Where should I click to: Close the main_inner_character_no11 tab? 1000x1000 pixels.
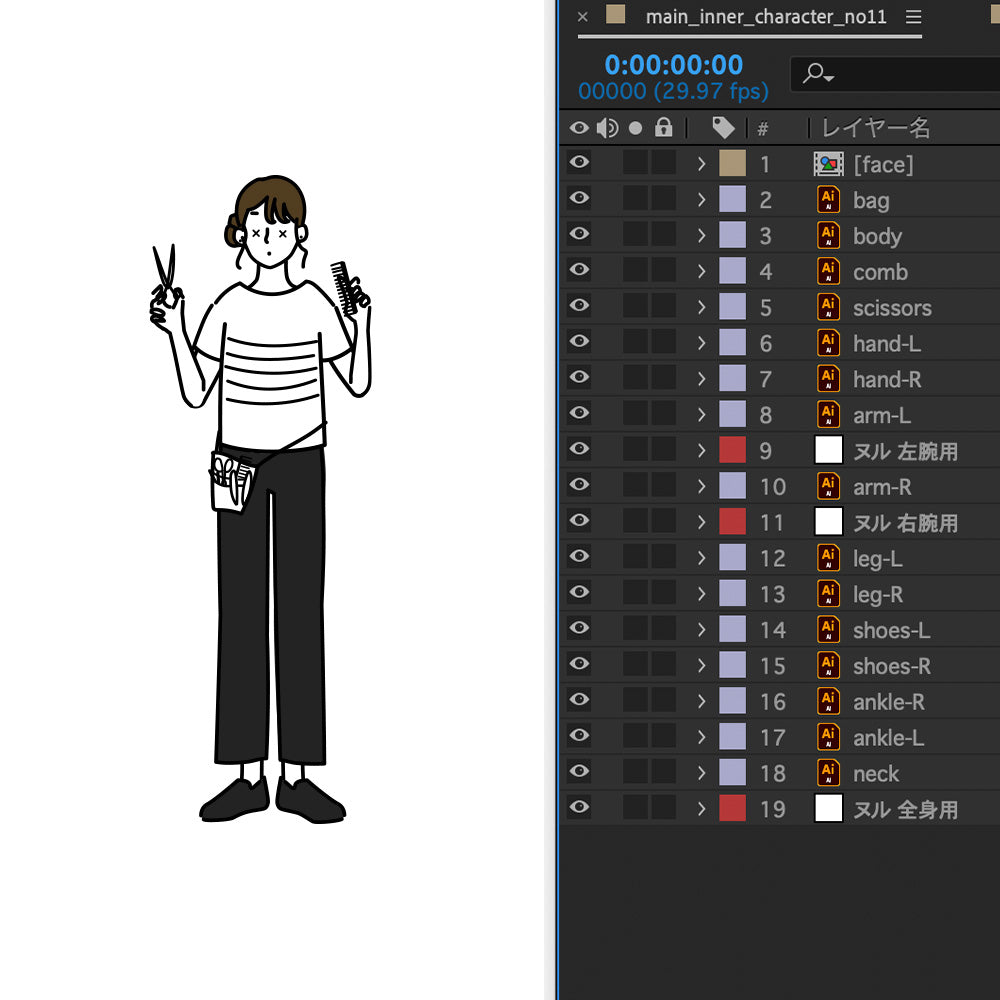coord(583,17)
